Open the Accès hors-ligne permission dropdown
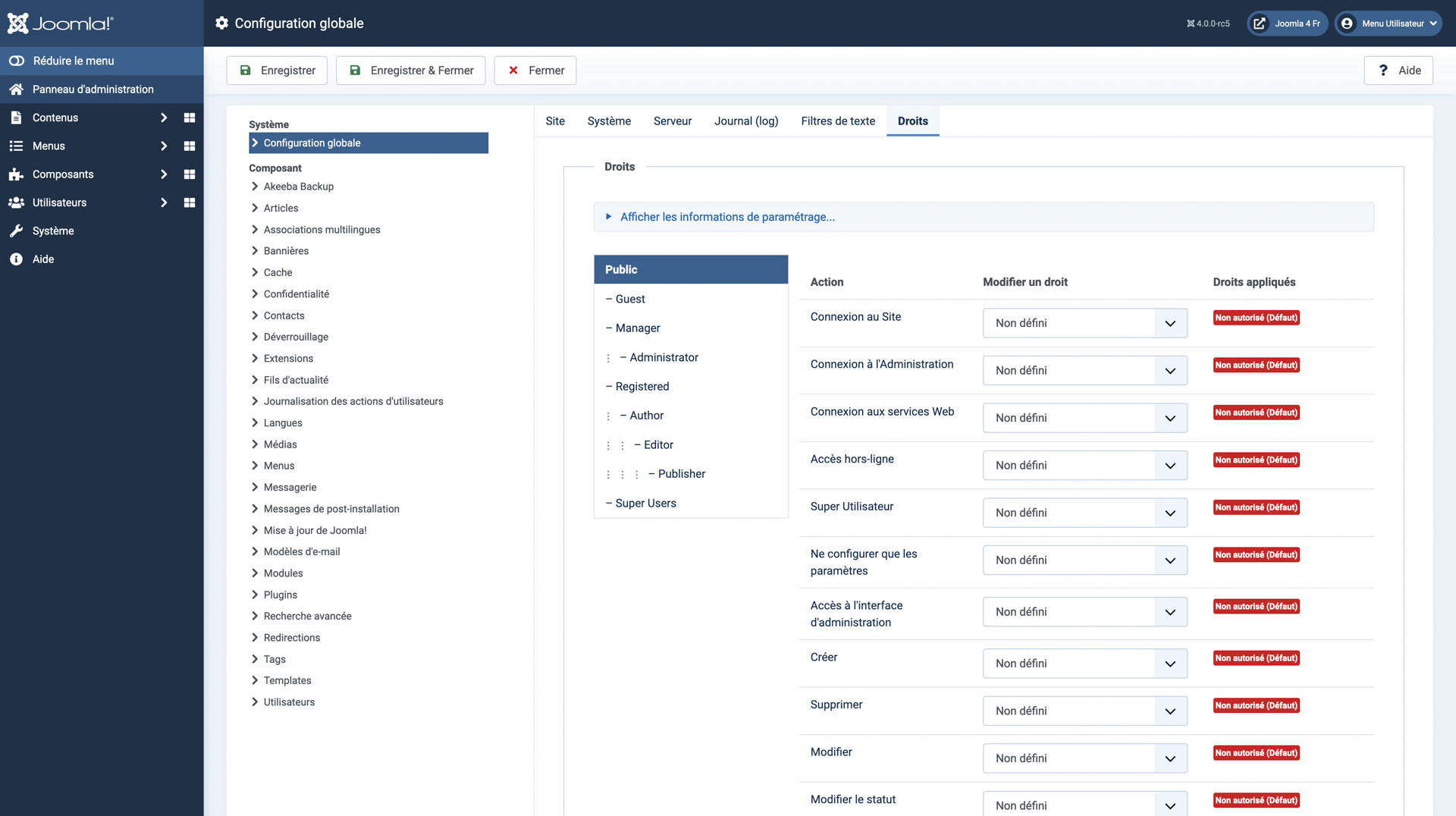Viewport: 1456px width, 816px height. (x=1085, y=466)
